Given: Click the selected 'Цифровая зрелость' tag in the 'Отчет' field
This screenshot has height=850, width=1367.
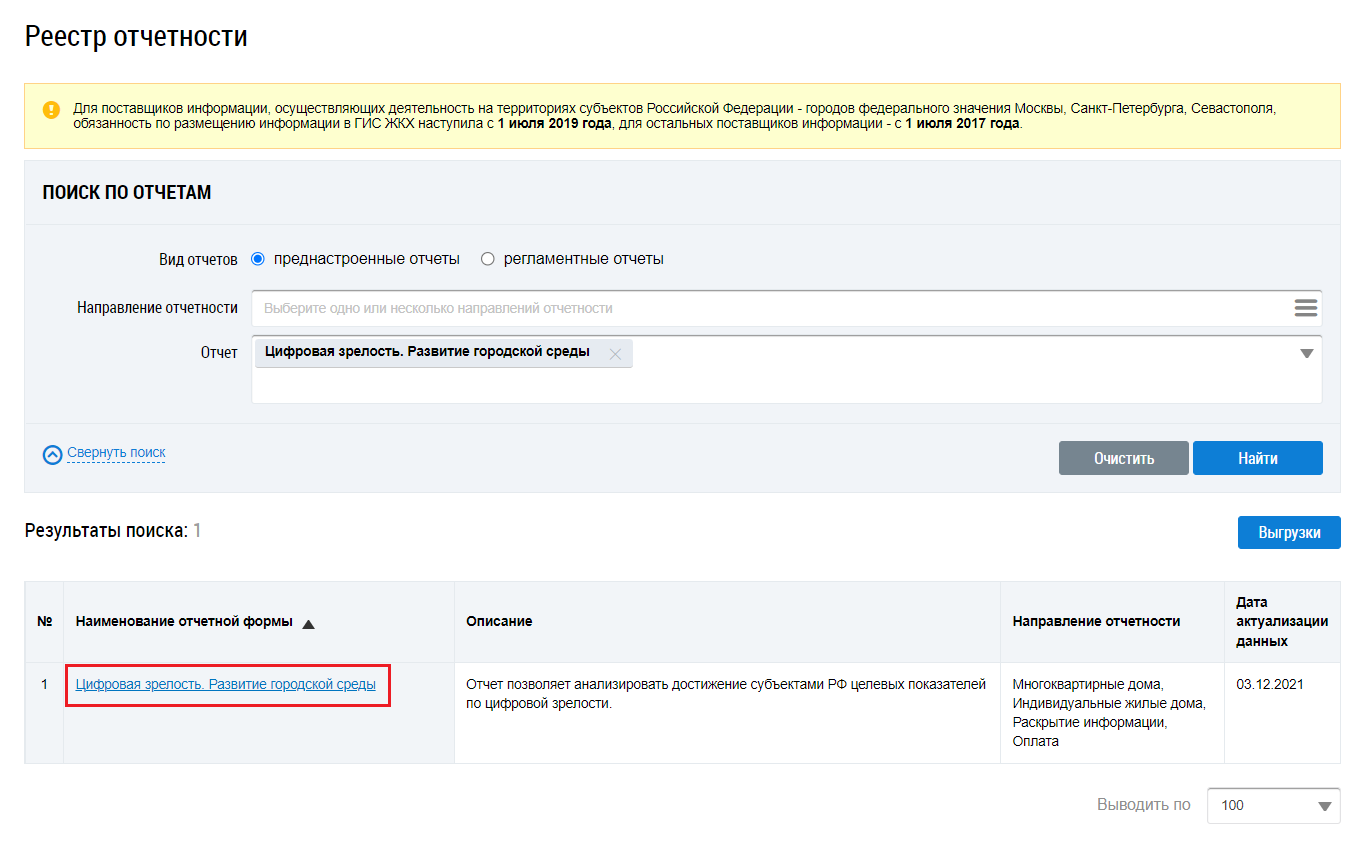Looking at the screenshot, I should (x=427, y=352).
